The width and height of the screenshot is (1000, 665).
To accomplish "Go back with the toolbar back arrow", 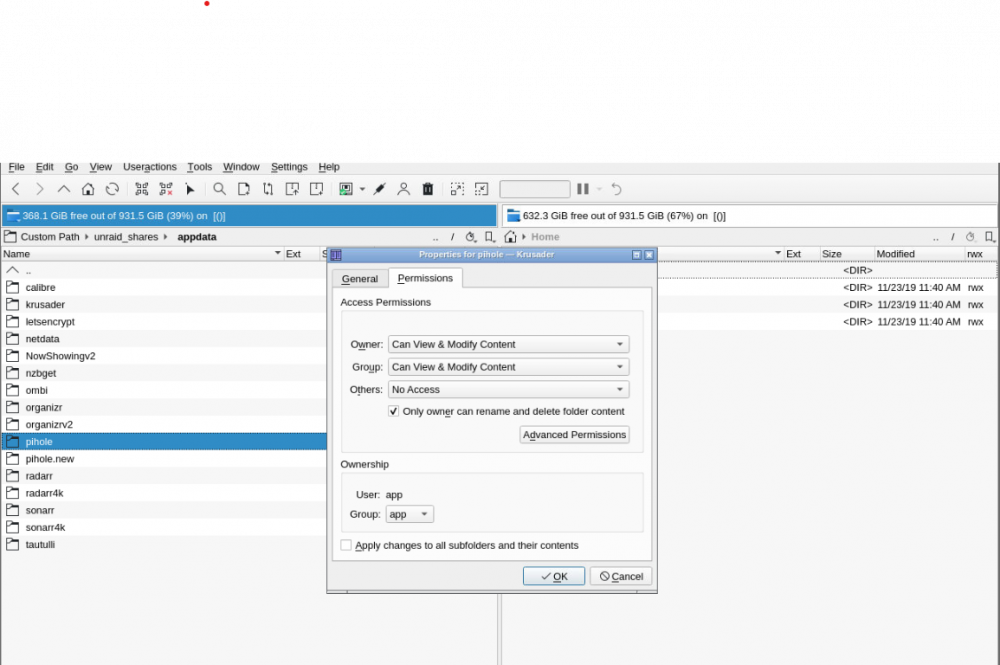I will coord(16,189).
